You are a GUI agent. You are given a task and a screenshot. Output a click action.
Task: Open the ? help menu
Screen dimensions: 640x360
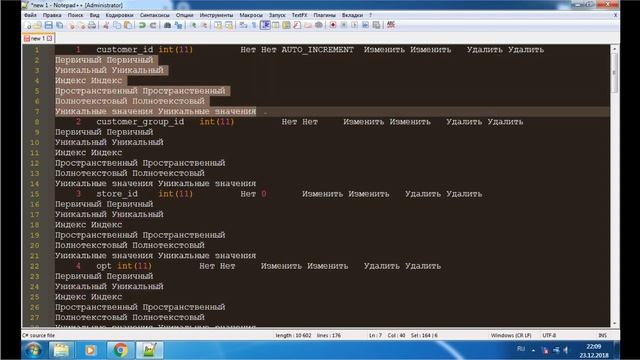pos(370,15)
